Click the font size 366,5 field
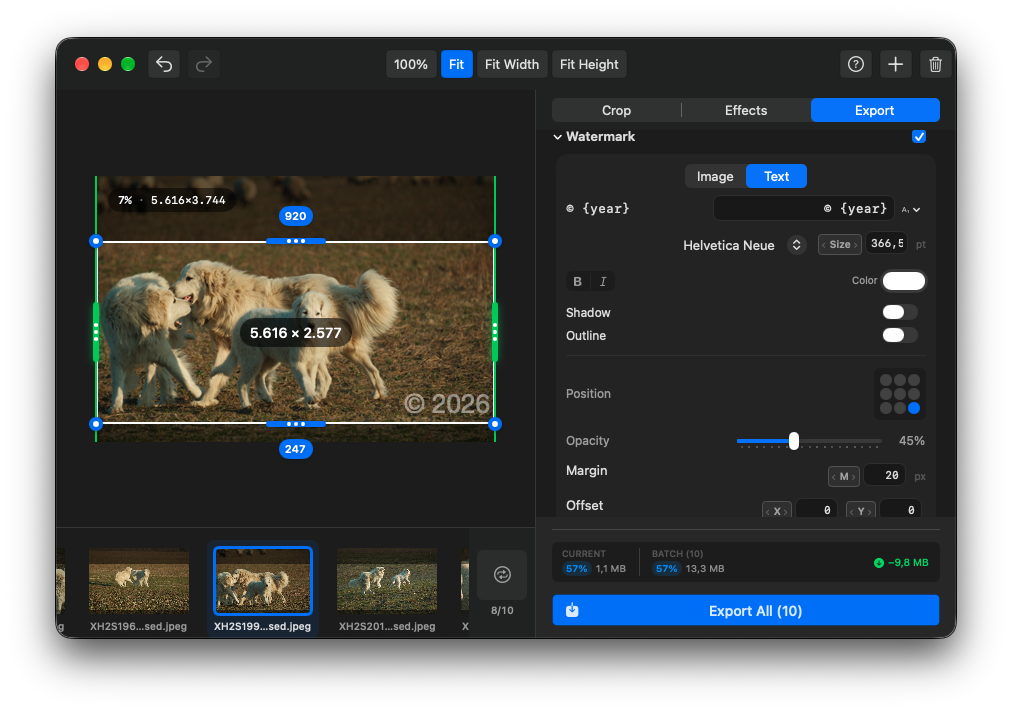This screenshot has width=1012, height=712. tap(886, 243)
